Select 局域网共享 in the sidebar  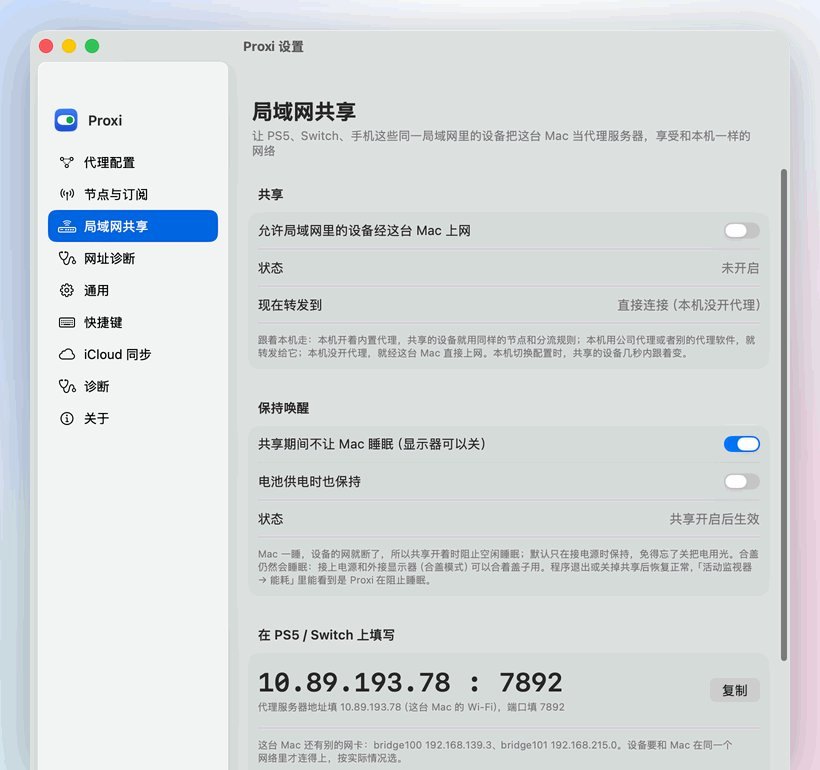click(133, 226)
